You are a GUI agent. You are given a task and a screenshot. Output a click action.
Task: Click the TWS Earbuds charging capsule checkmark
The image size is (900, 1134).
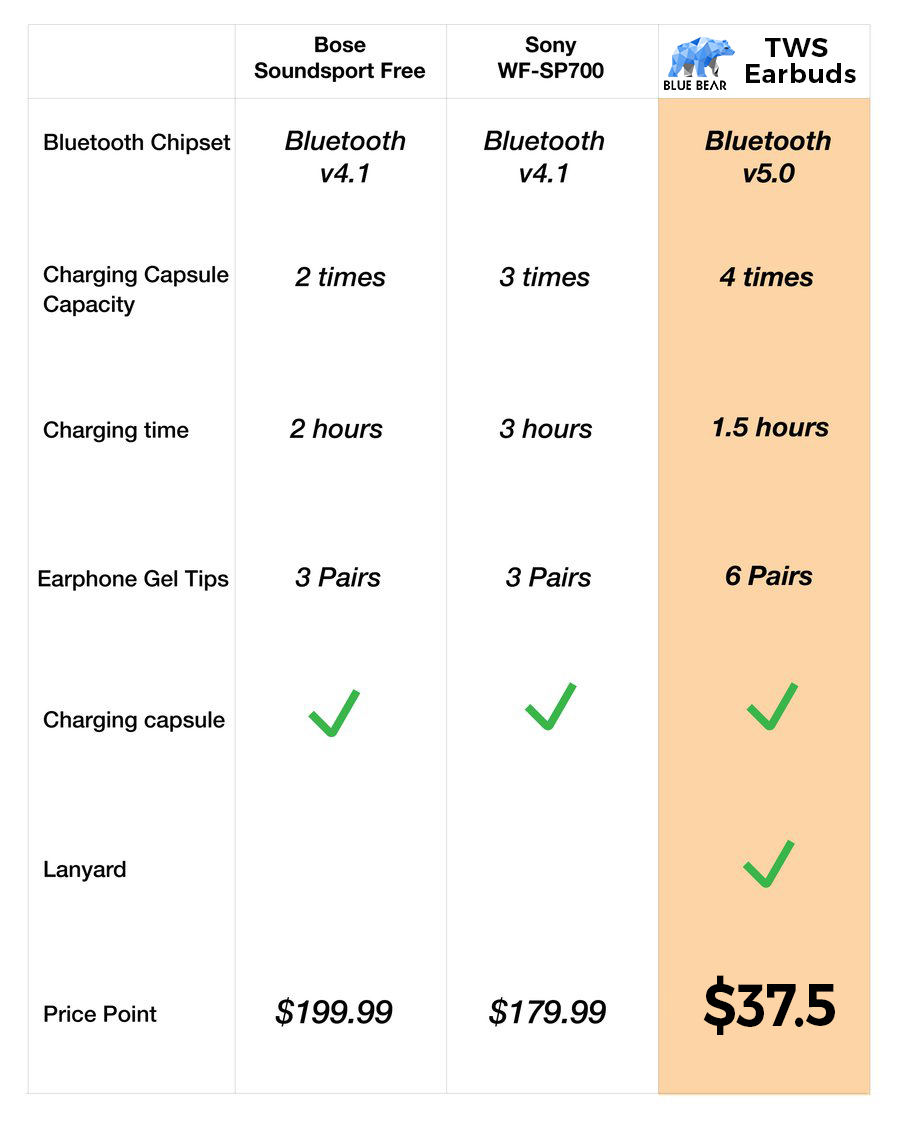tap(772, 707)
